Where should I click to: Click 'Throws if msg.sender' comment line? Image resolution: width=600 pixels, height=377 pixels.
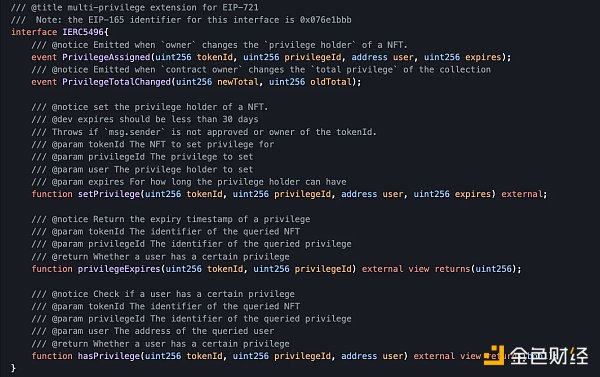point(204,132)
